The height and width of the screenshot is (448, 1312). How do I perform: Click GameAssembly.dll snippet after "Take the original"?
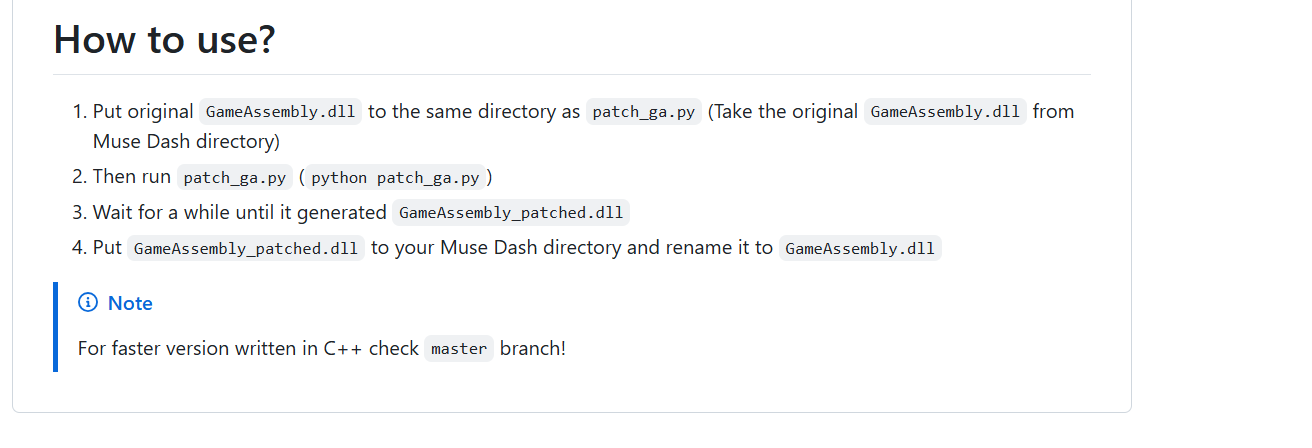[945, 112]
